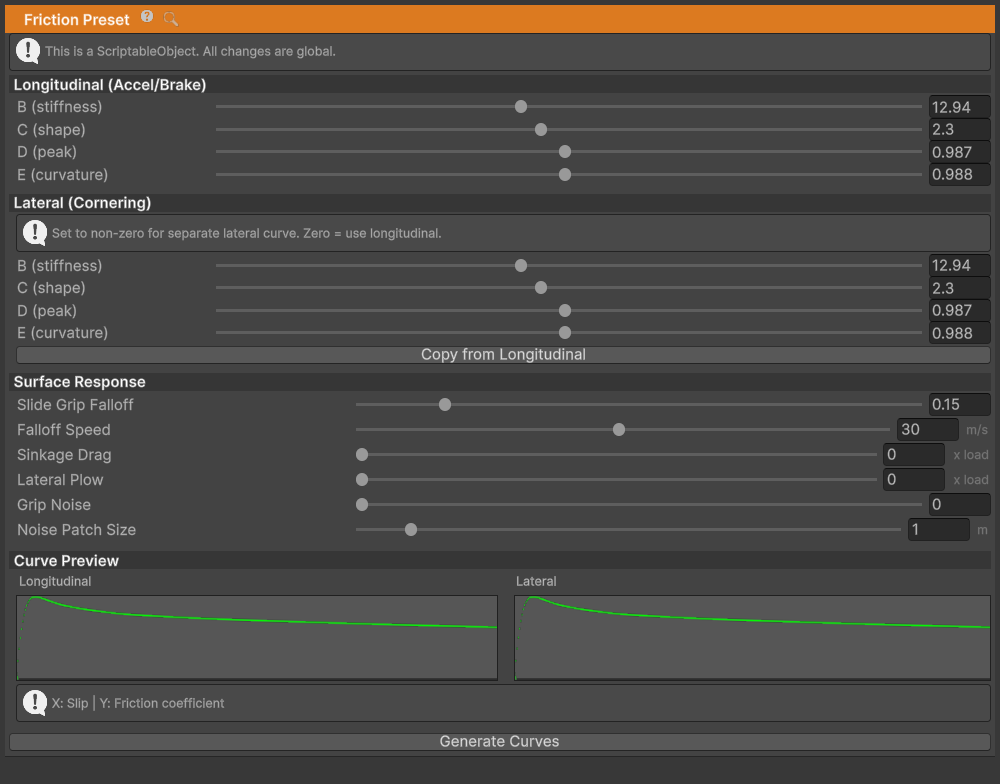Click the Noise Patch Size value field
The width and height of the screenshot is (1000, 784).
[938, 529]
